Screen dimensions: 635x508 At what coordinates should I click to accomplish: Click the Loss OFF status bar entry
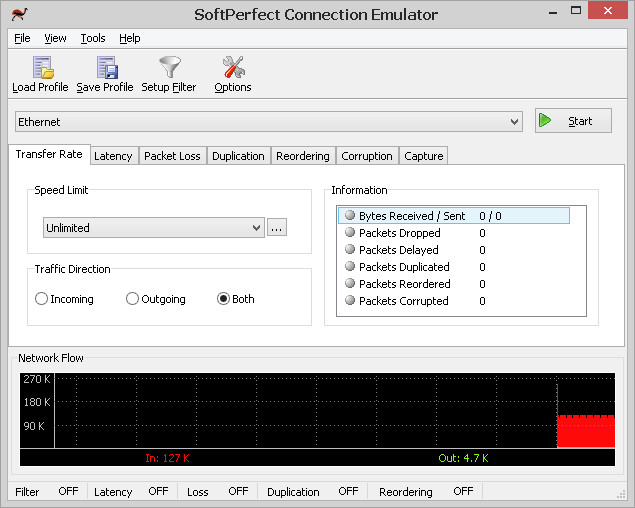[x=217, y=491]
